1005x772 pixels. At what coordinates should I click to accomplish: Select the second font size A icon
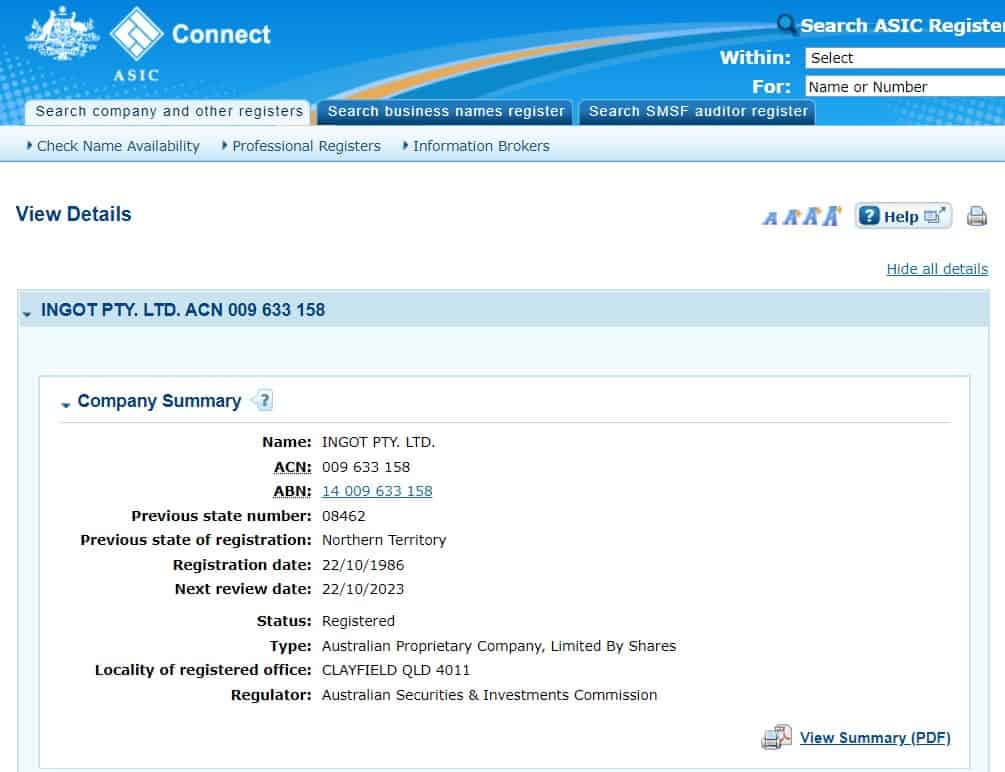tap(793, 217)
